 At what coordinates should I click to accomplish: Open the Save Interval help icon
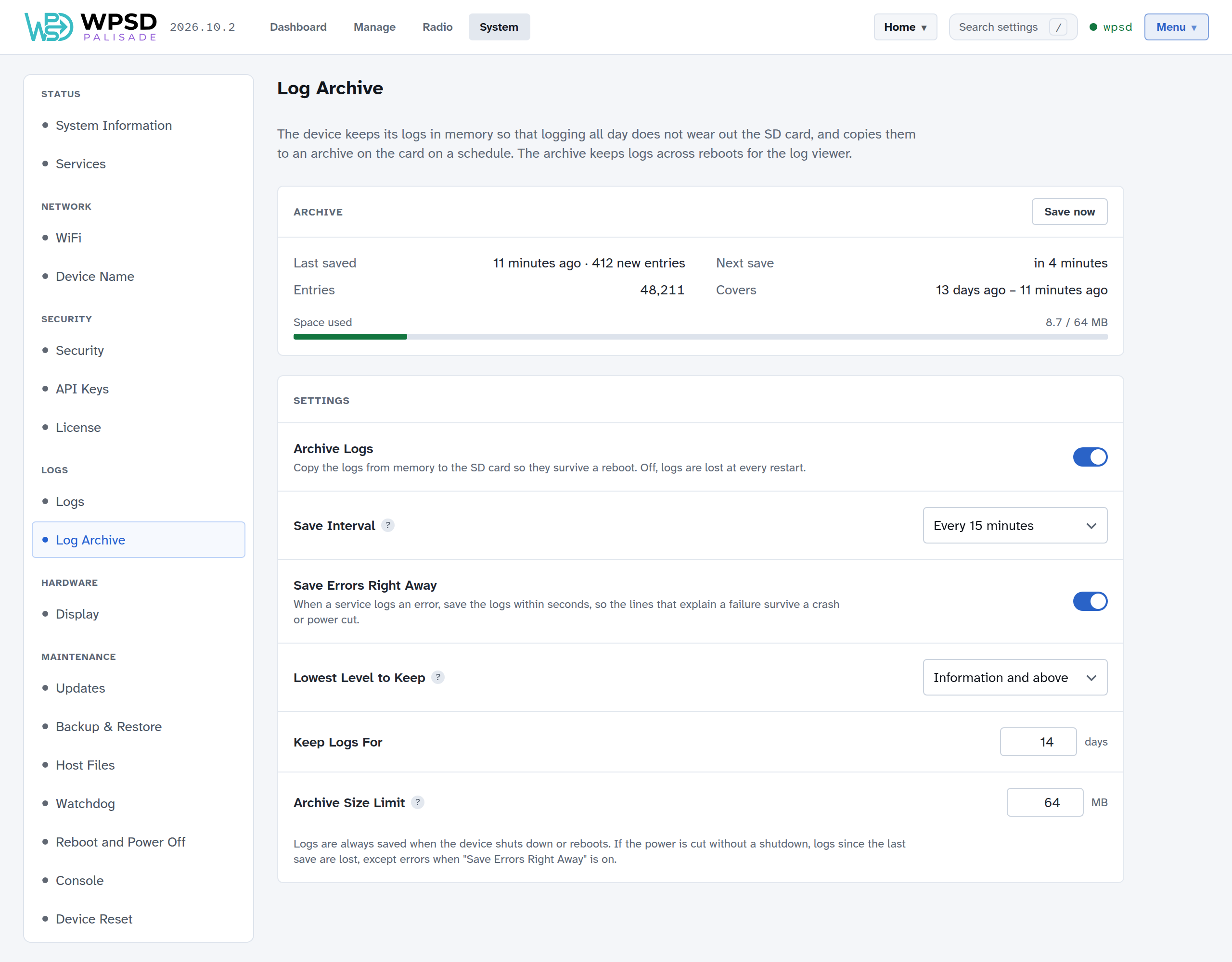pos(387,525)
